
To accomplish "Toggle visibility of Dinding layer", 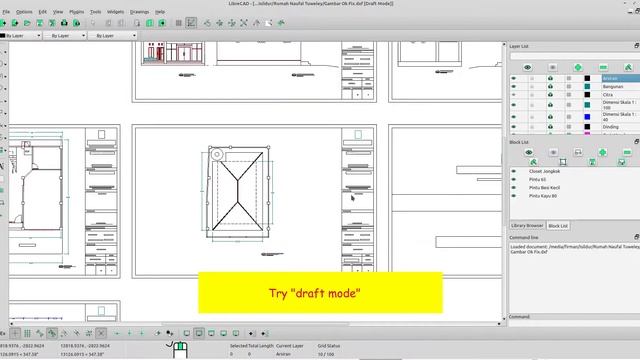I will [x=513, y=127].
